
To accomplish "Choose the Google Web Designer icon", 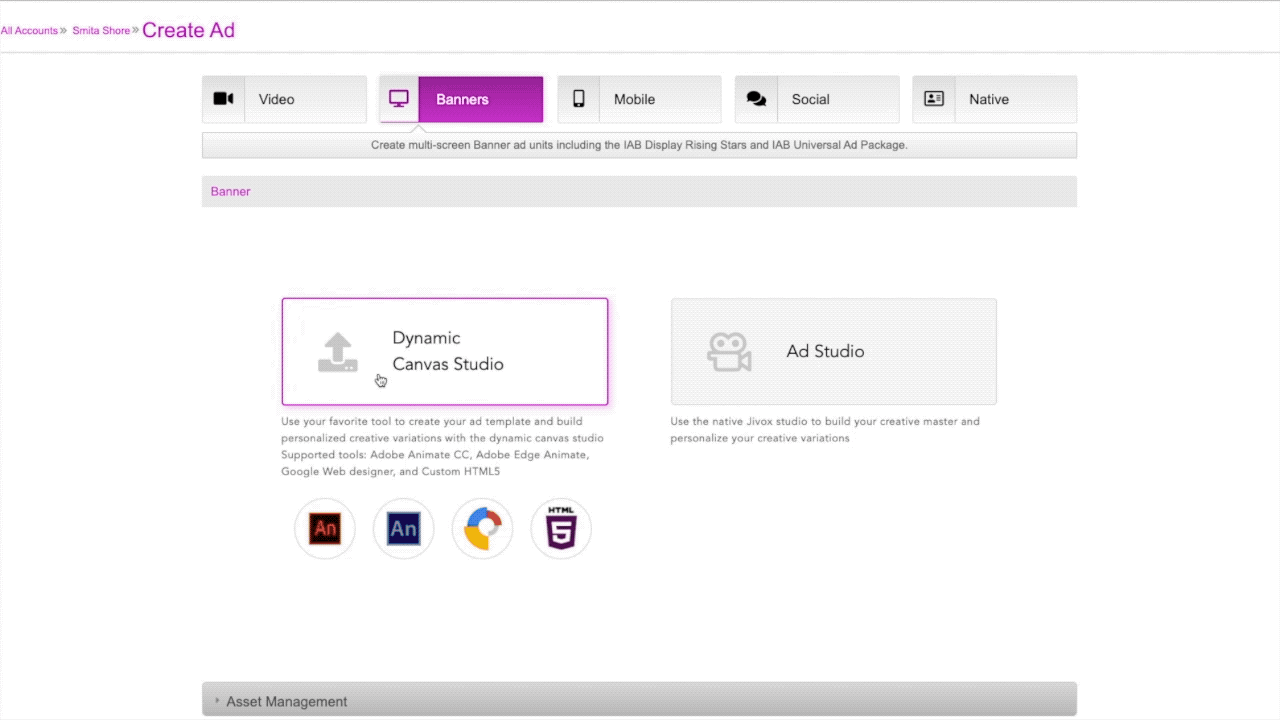I will [482, 529].
